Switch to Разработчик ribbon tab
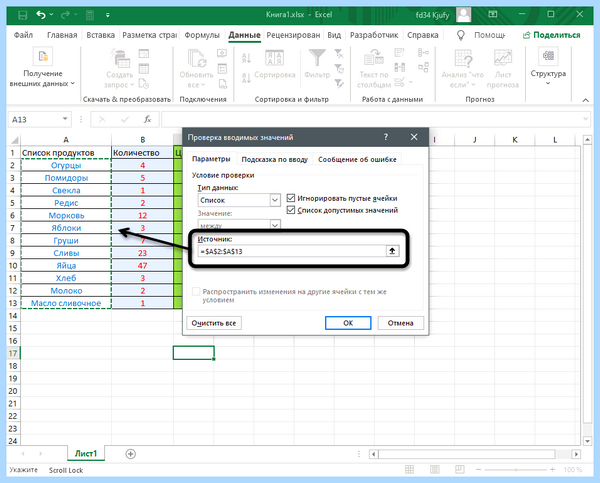The height and width of the screenshot is (483, 600). 374,35
